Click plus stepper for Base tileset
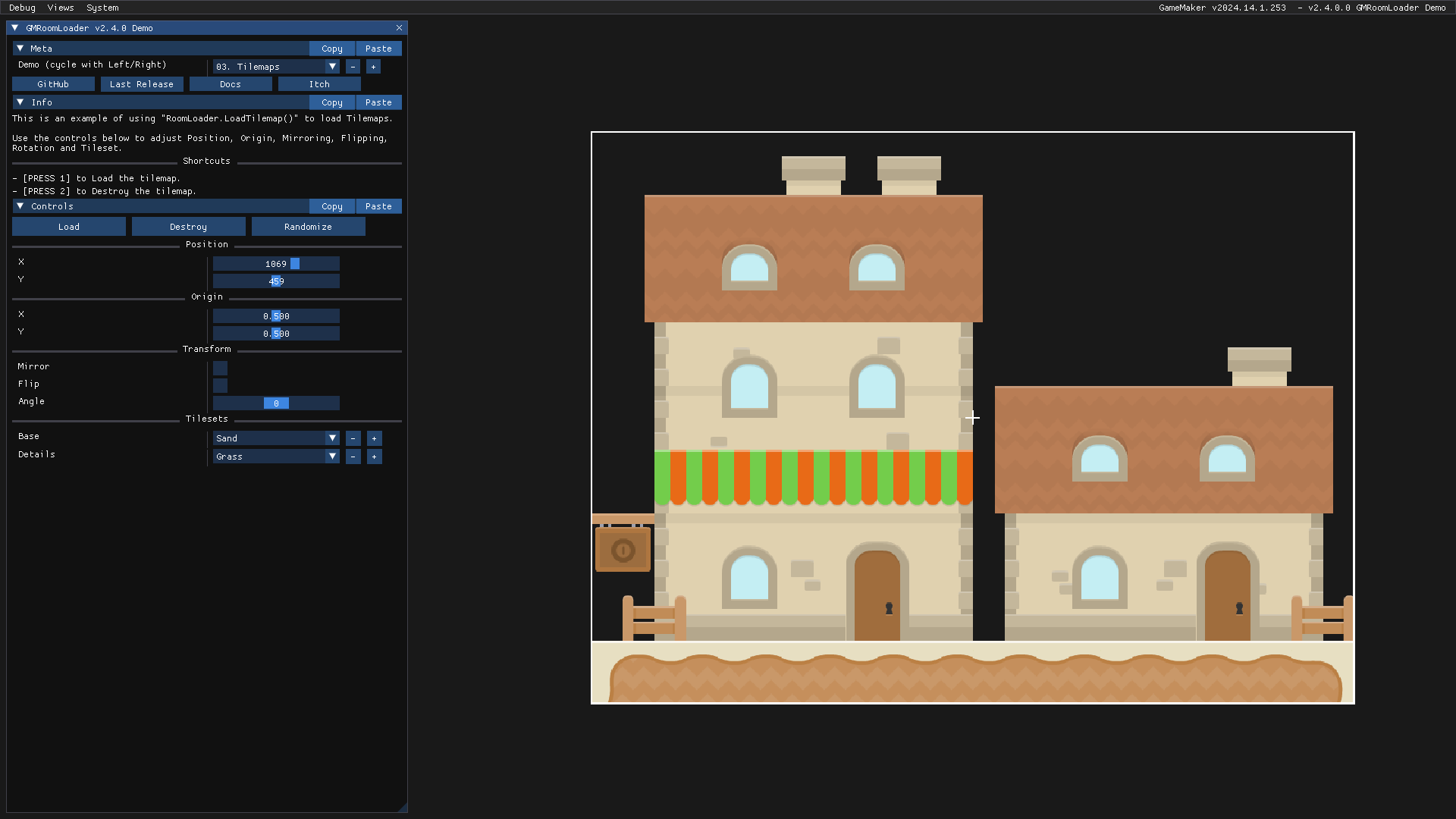This screenshot has height=819, width=1456. click(x=374, y=438)
